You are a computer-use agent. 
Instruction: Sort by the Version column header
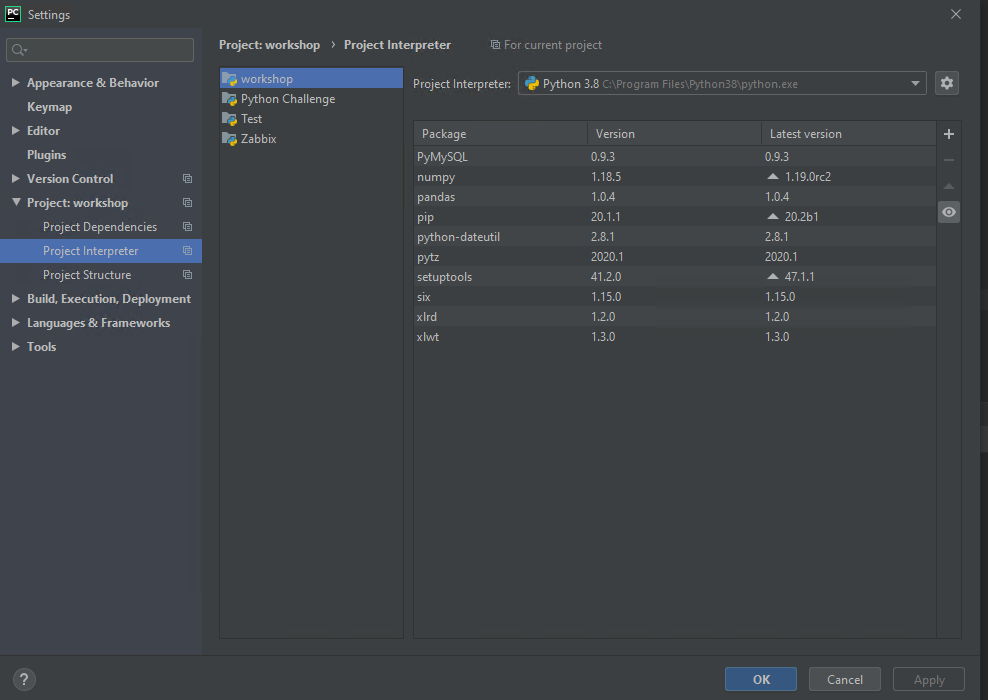pyautogui.click(x=674, y=134)
